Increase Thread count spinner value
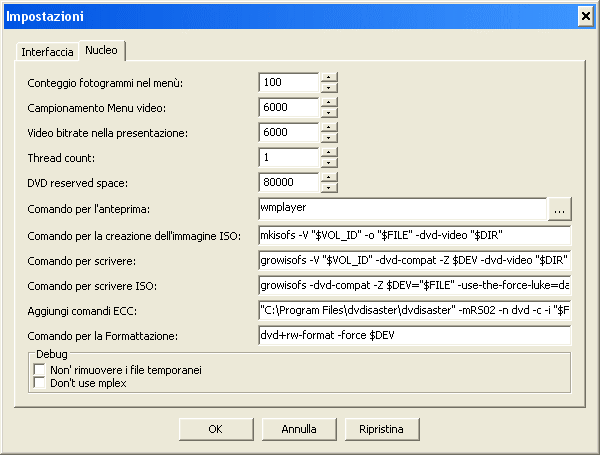This screenshot has width=600, height=455. (x=328, y=152)
